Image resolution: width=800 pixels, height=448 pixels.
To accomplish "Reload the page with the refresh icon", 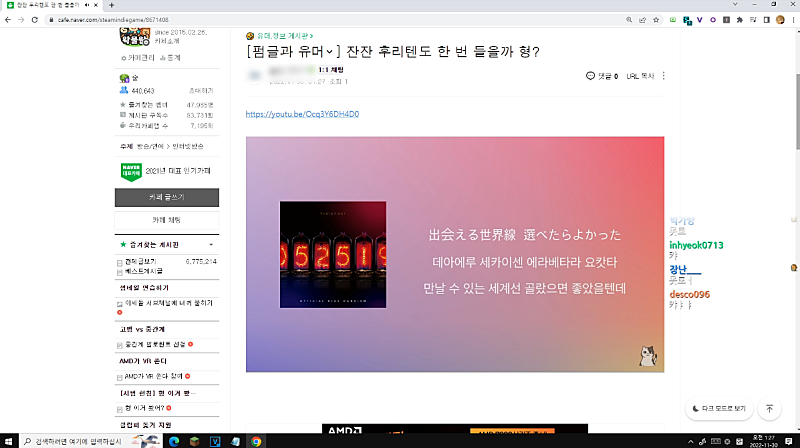I will point(35,20).
